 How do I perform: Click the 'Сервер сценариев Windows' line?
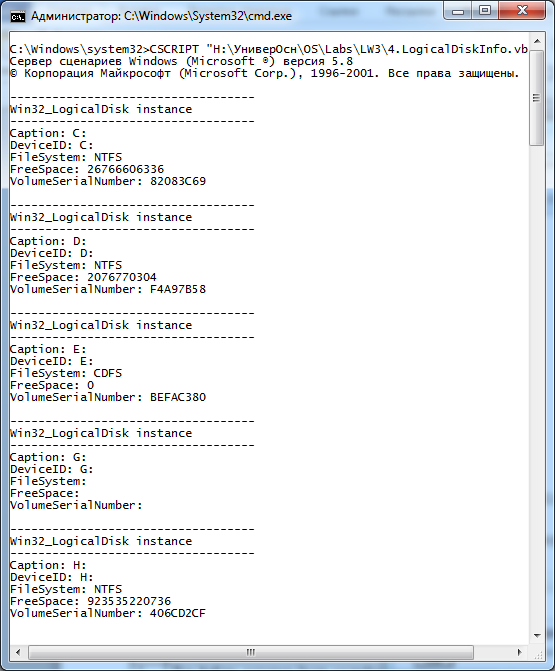[x=181, y=61]
